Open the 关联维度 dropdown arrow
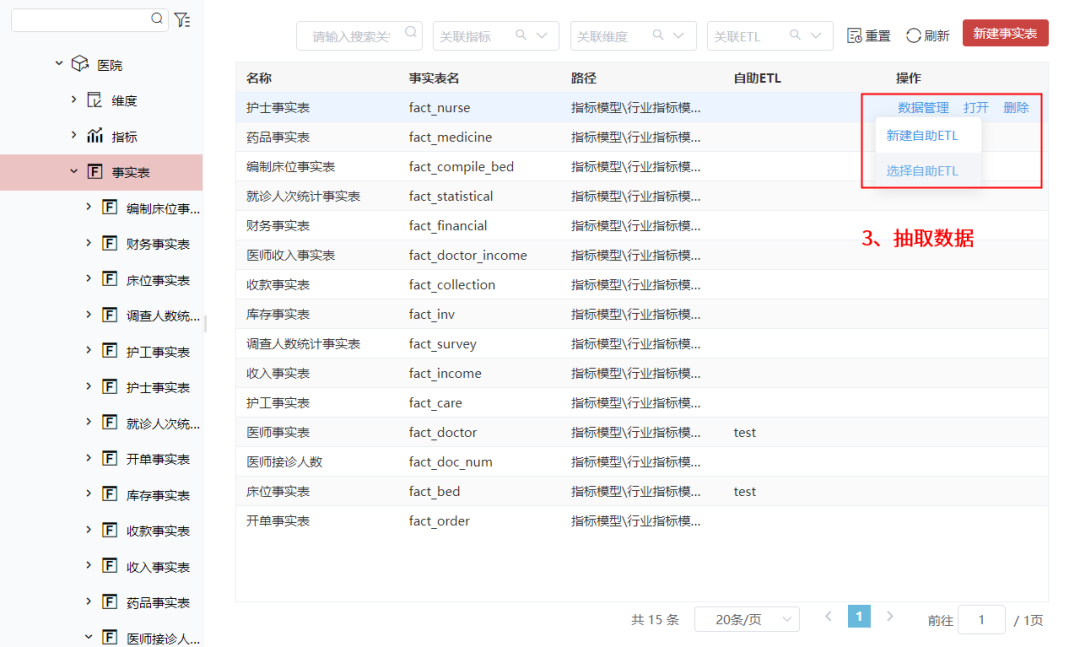1080x647 pixels. (x=678, y=36)
